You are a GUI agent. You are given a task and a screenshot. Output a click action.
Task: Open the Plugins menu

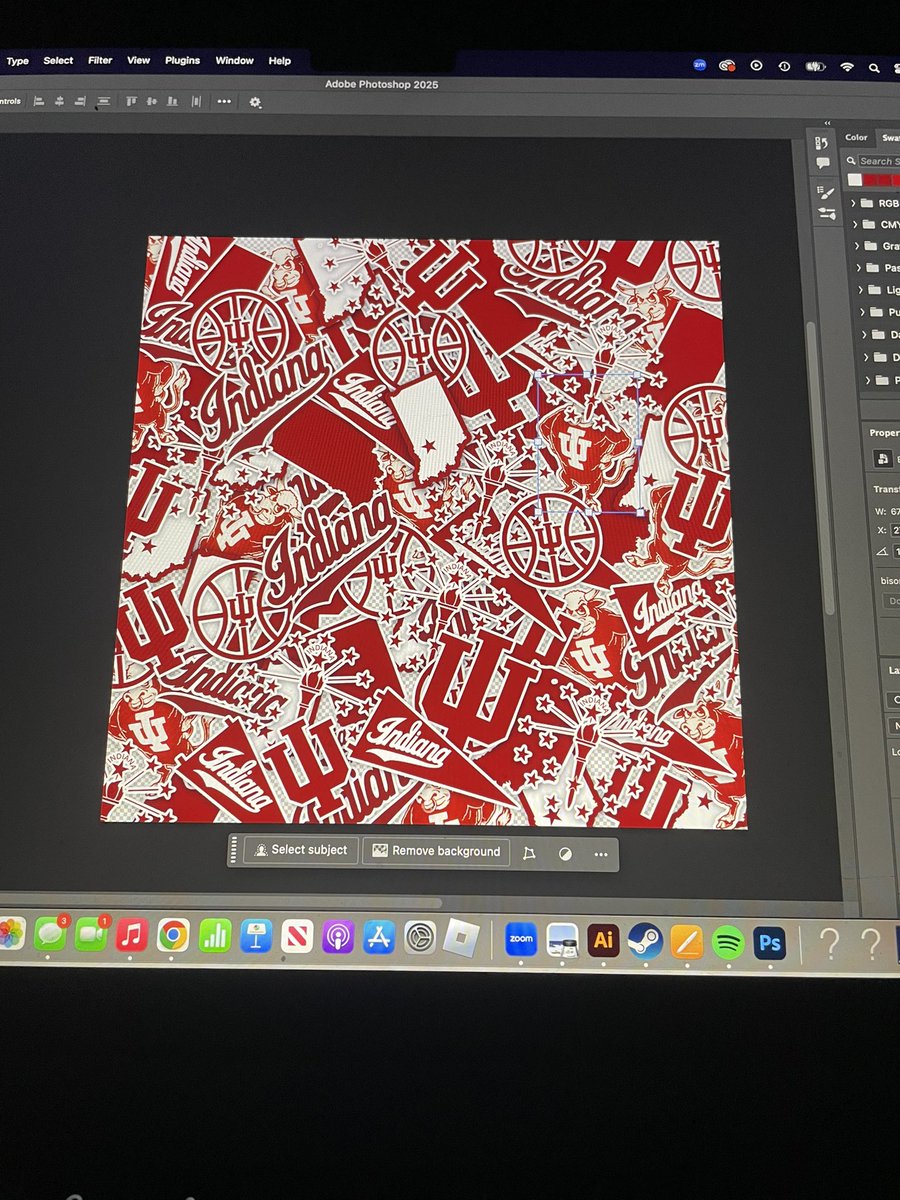tap(183, 61)
